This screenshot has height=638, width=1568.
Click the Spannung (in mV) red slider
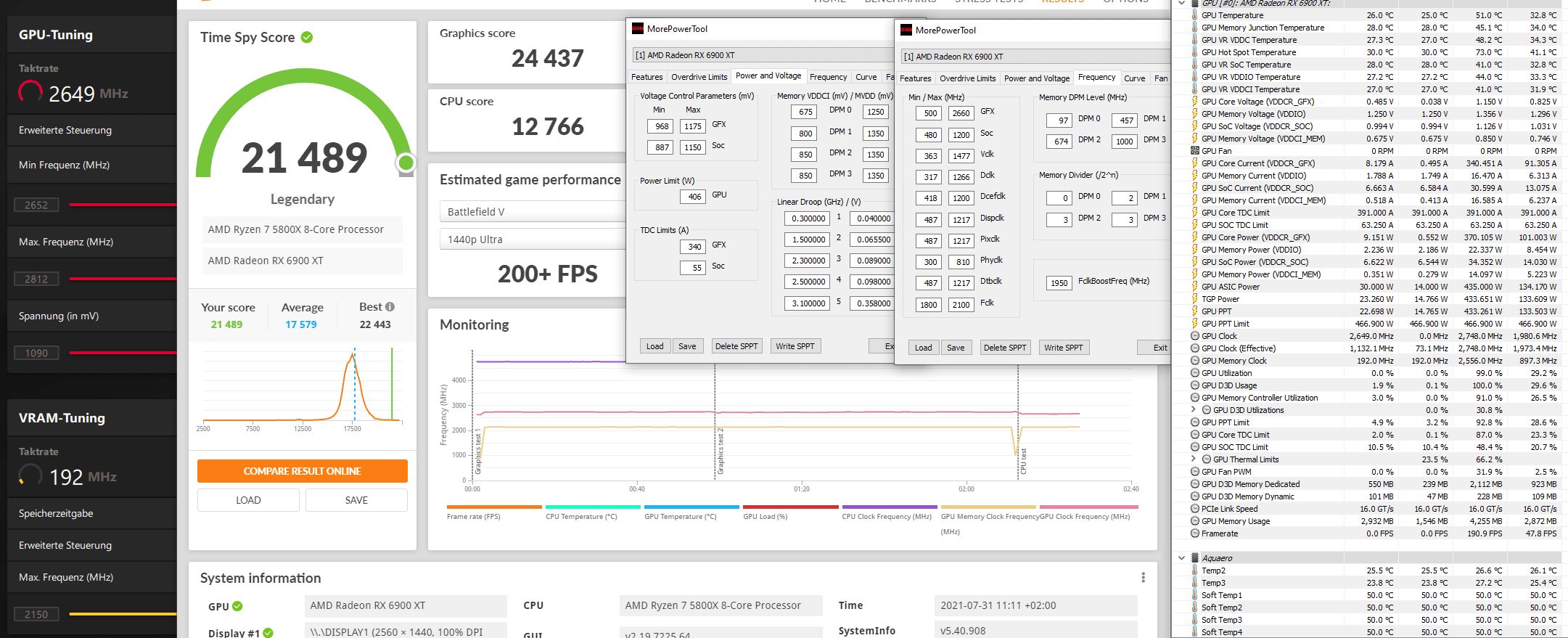(123, 353)
